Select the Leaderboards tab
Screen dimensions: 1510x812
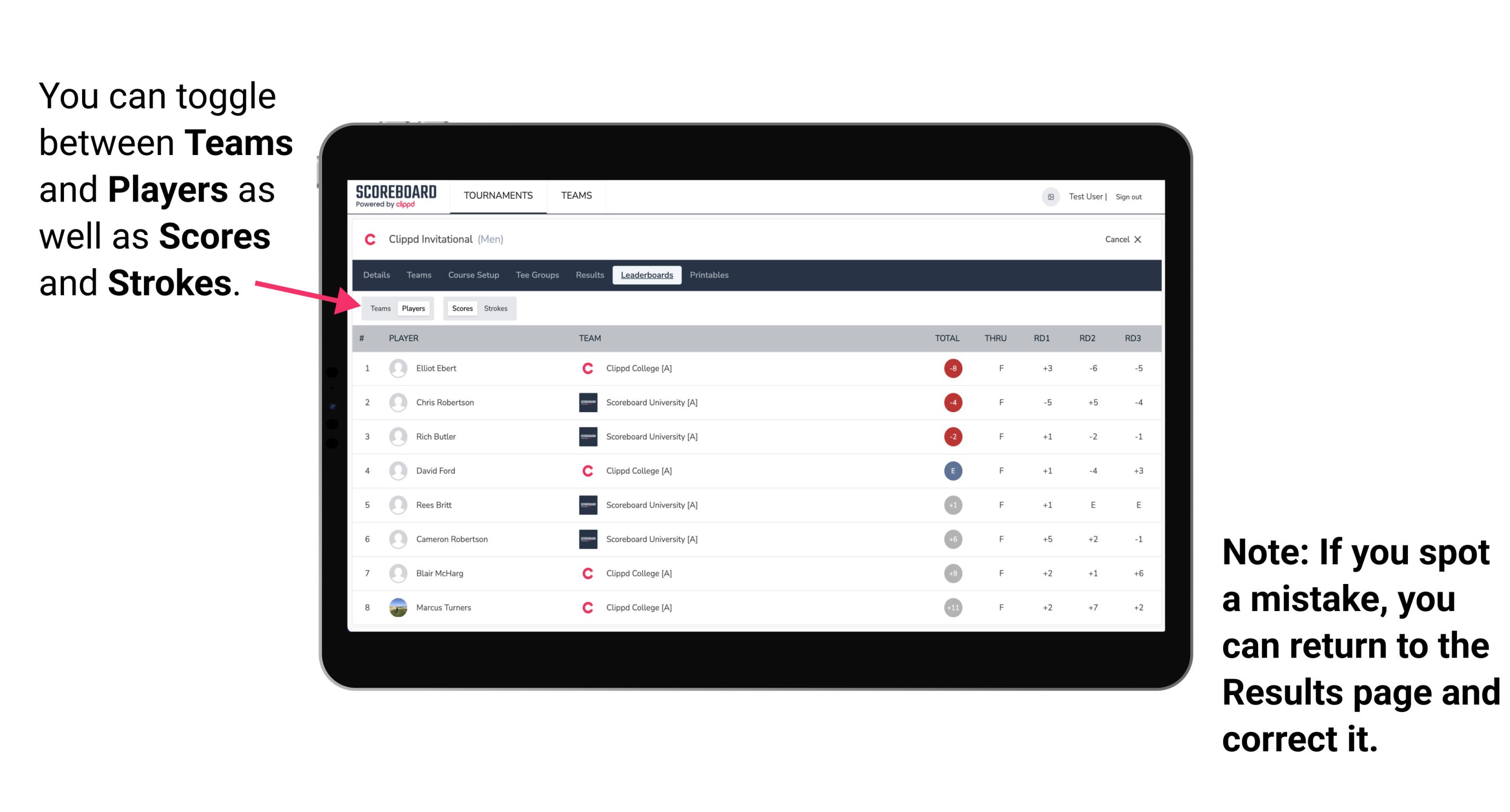tap(648, 275)
